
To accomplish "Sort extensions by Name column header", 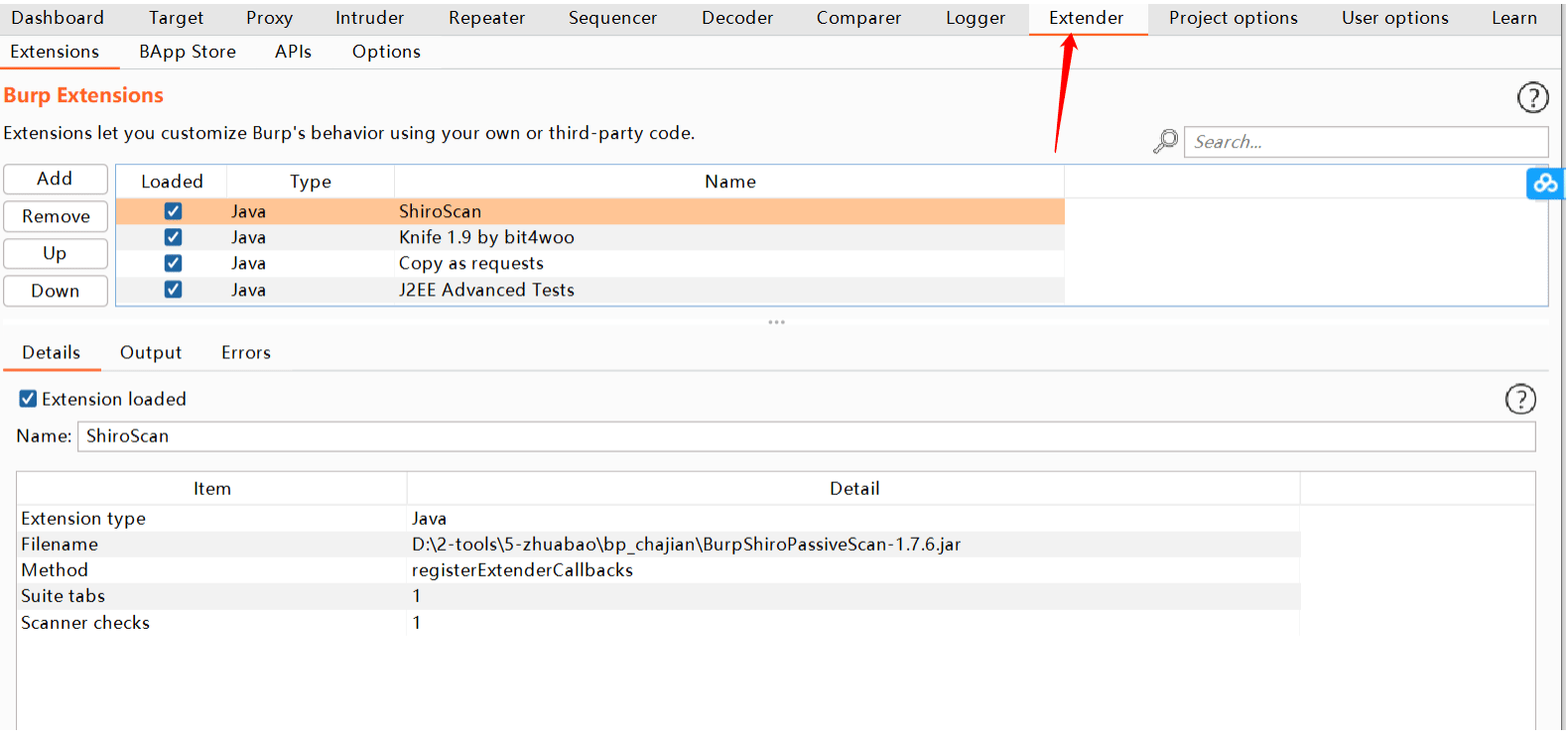I will tap(729, 182).
